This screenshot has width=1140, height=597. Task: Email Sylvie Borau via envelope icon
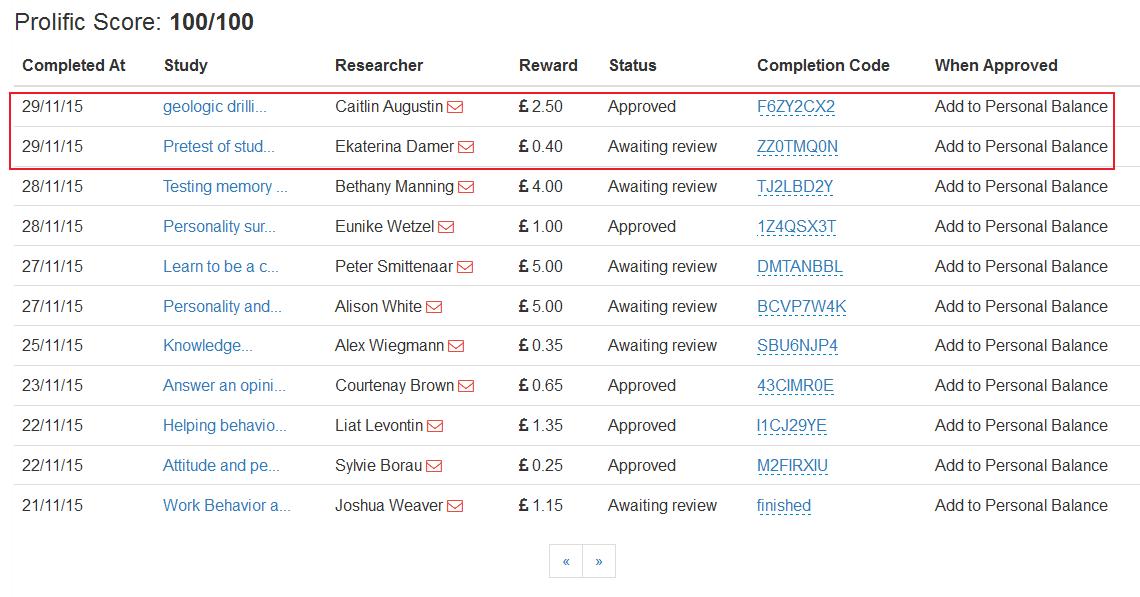click(x=434, y=466)
